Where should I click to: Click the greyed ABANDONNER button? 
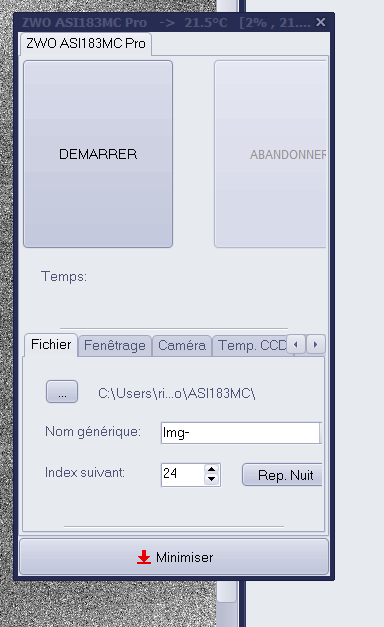pyautogui.click(x=270, y=154)
